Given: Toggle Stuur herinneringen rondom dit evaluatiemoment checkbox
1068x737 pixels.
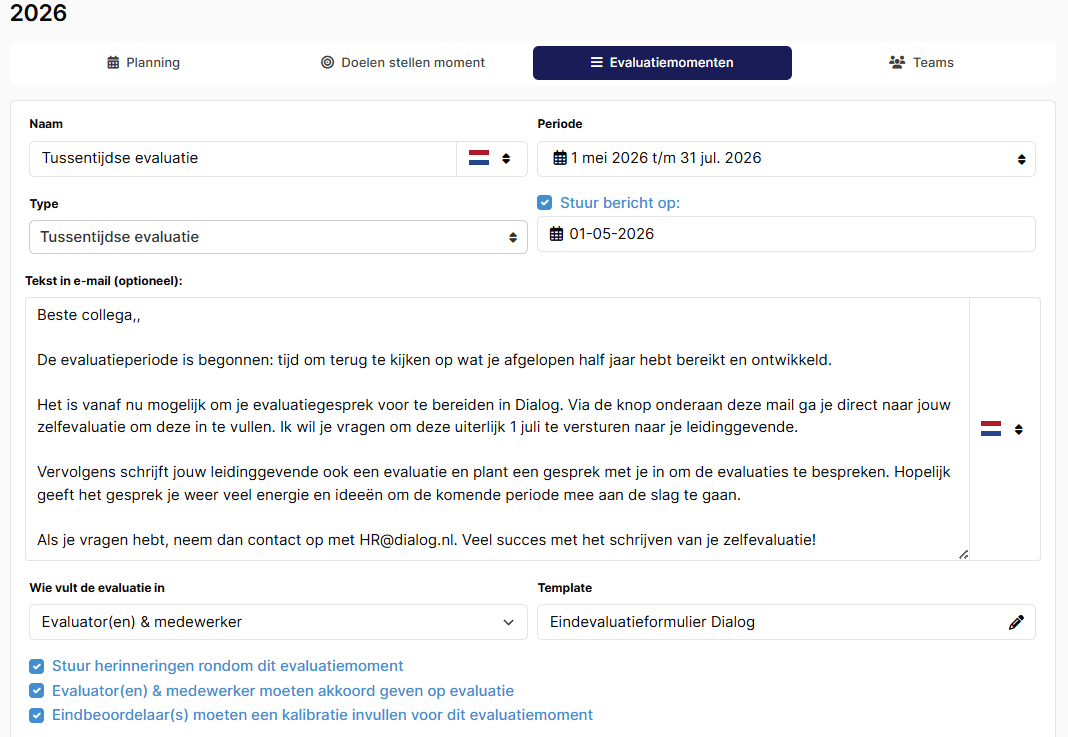Looking at the screenshot, I should click(x=37, y=666).
